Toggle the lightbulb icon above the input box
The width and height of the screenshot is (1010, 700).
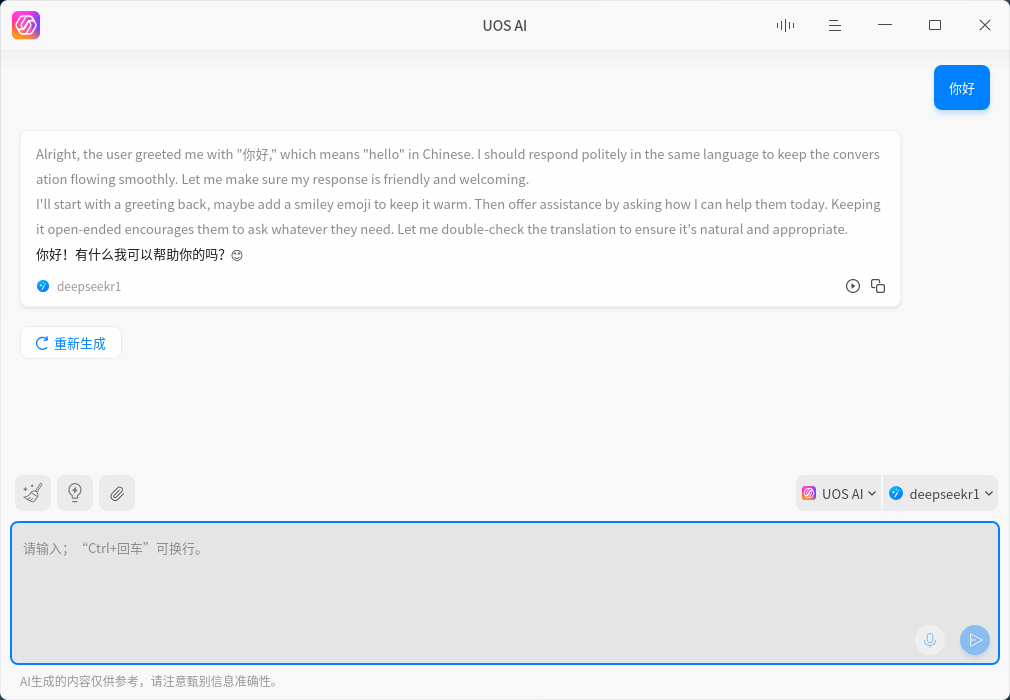pos(75,493)
